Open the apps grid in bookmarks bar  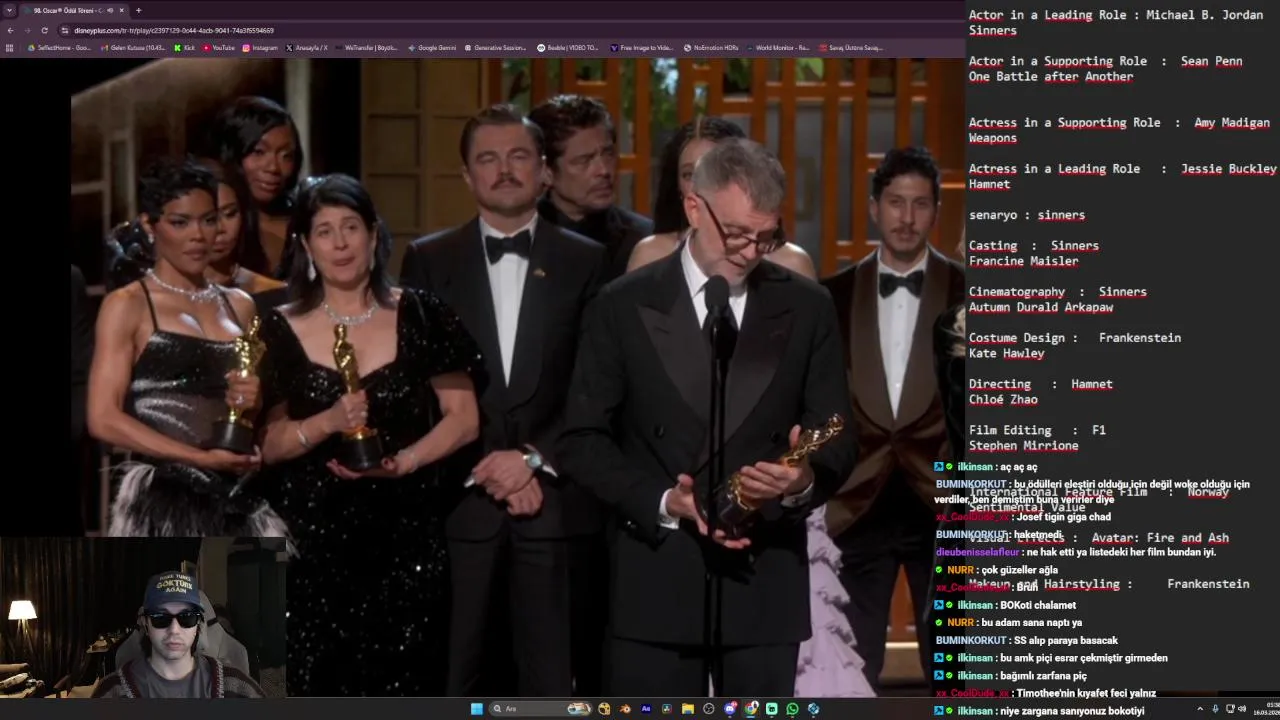tap(10, 47)
